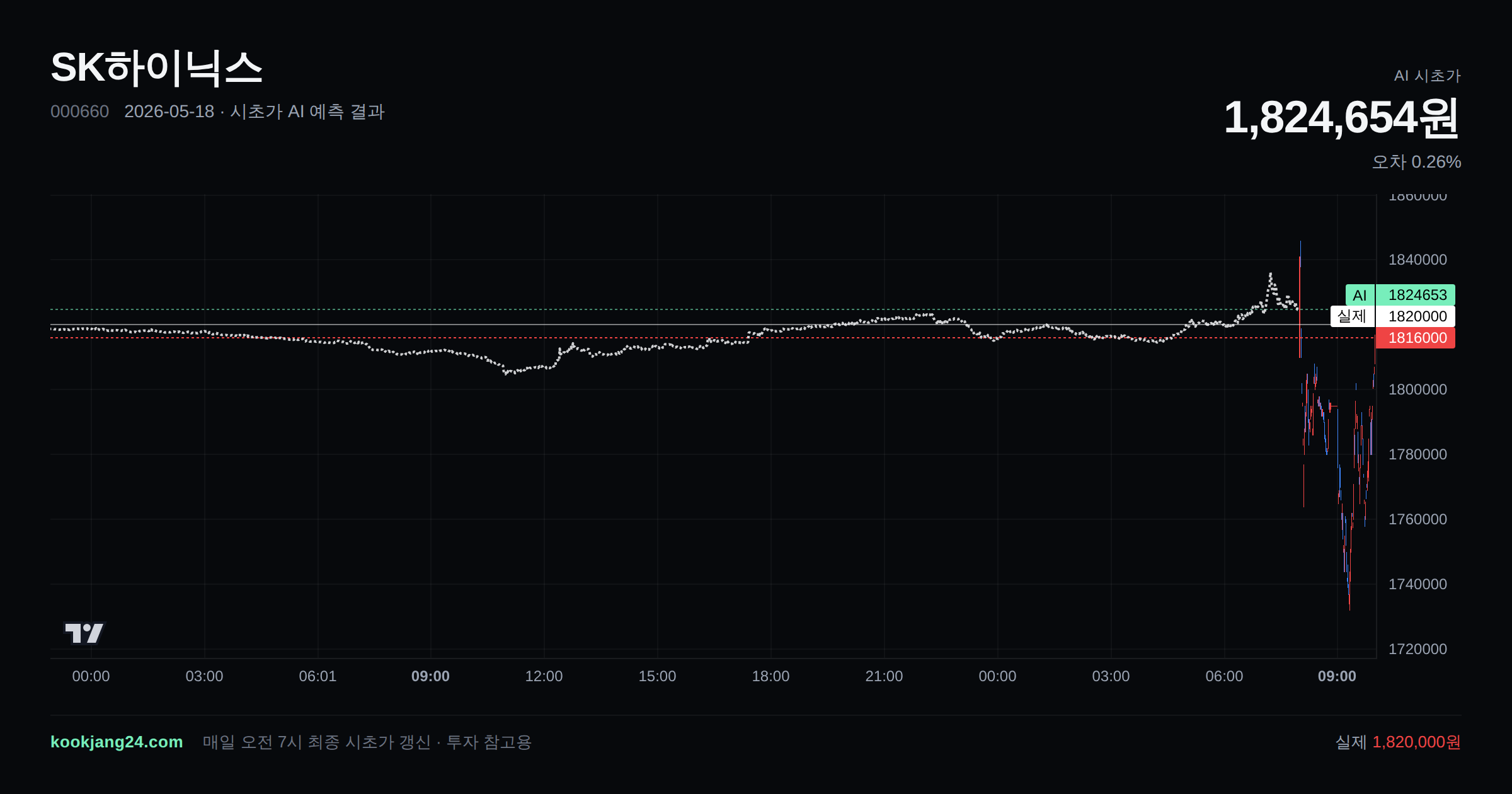Click the predicted price 1,824,654원
This screenshot has height=794, width=1512.
click(1342, 117)
